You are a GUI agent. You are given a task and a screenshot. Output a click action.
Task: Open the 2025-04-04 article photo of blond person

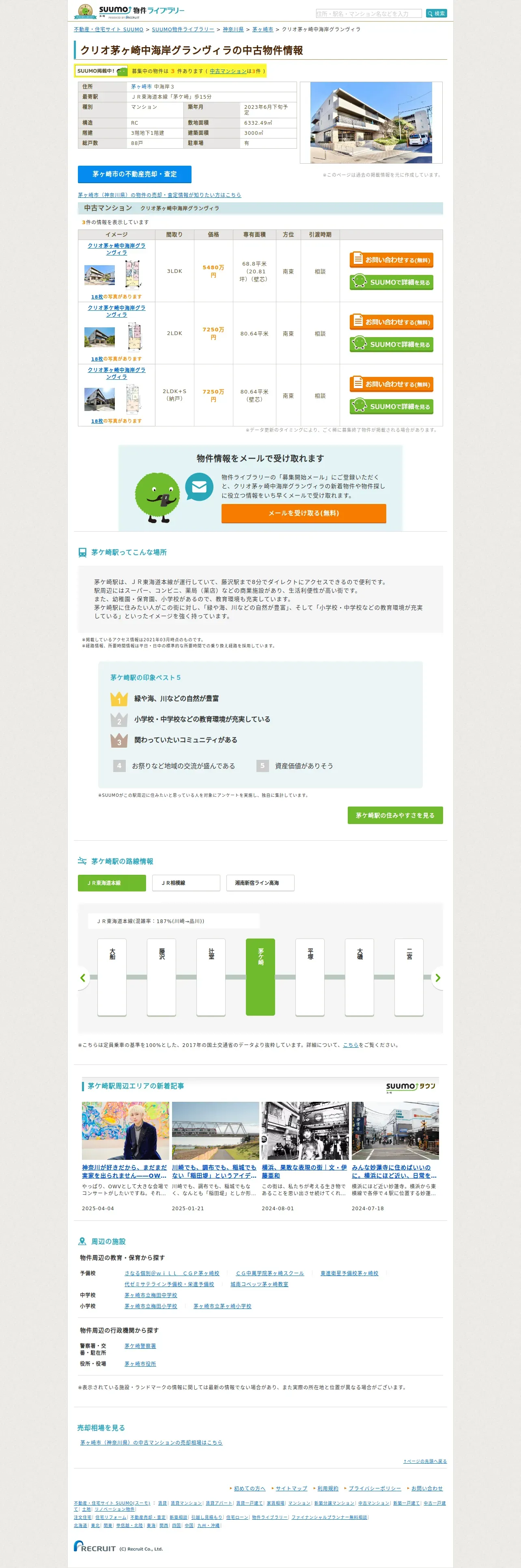(x=125, y=1130)
